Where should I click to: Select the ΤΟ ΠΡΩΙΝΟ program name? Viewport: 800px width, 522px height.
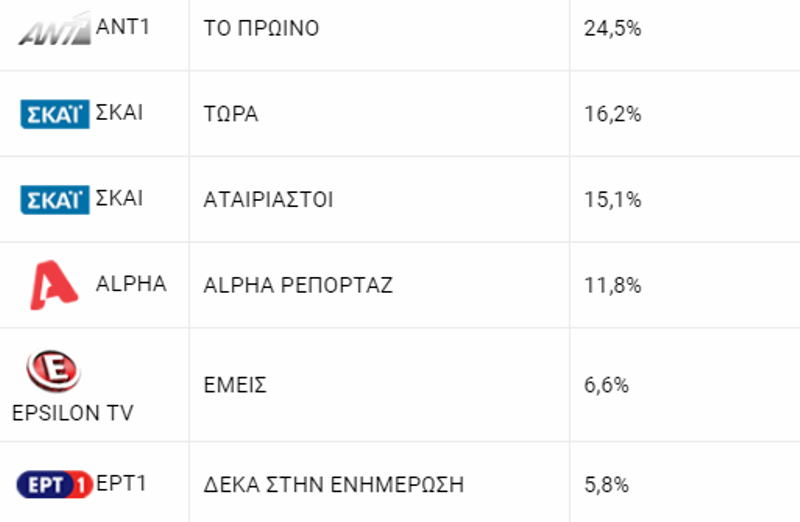coord(261,29)
